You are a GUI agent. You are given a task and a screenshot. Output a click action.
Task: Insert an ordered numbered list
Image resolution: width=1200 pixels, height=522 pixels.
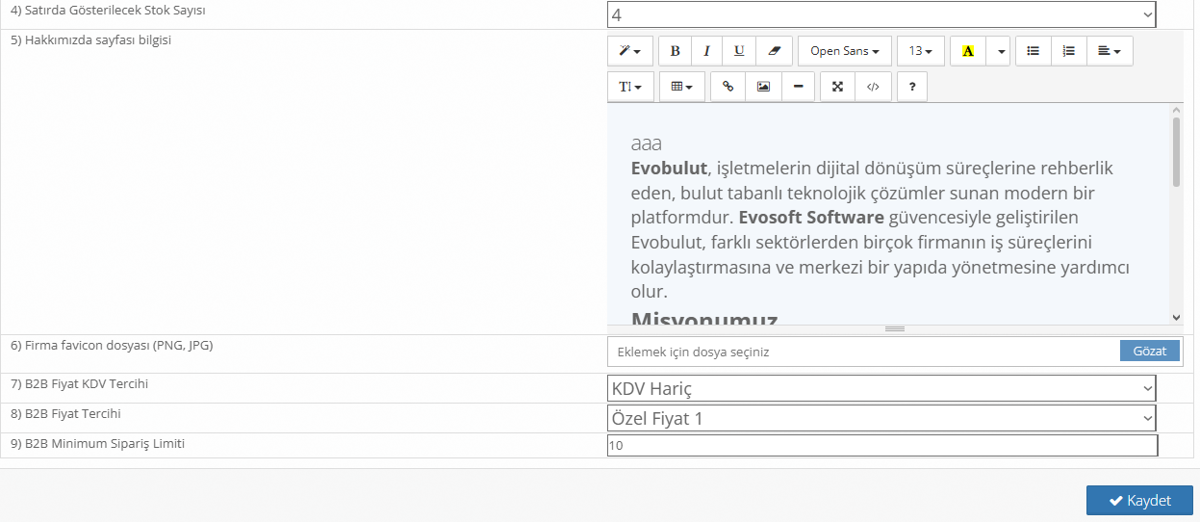pyautogui.click(x=1068, y=51)
